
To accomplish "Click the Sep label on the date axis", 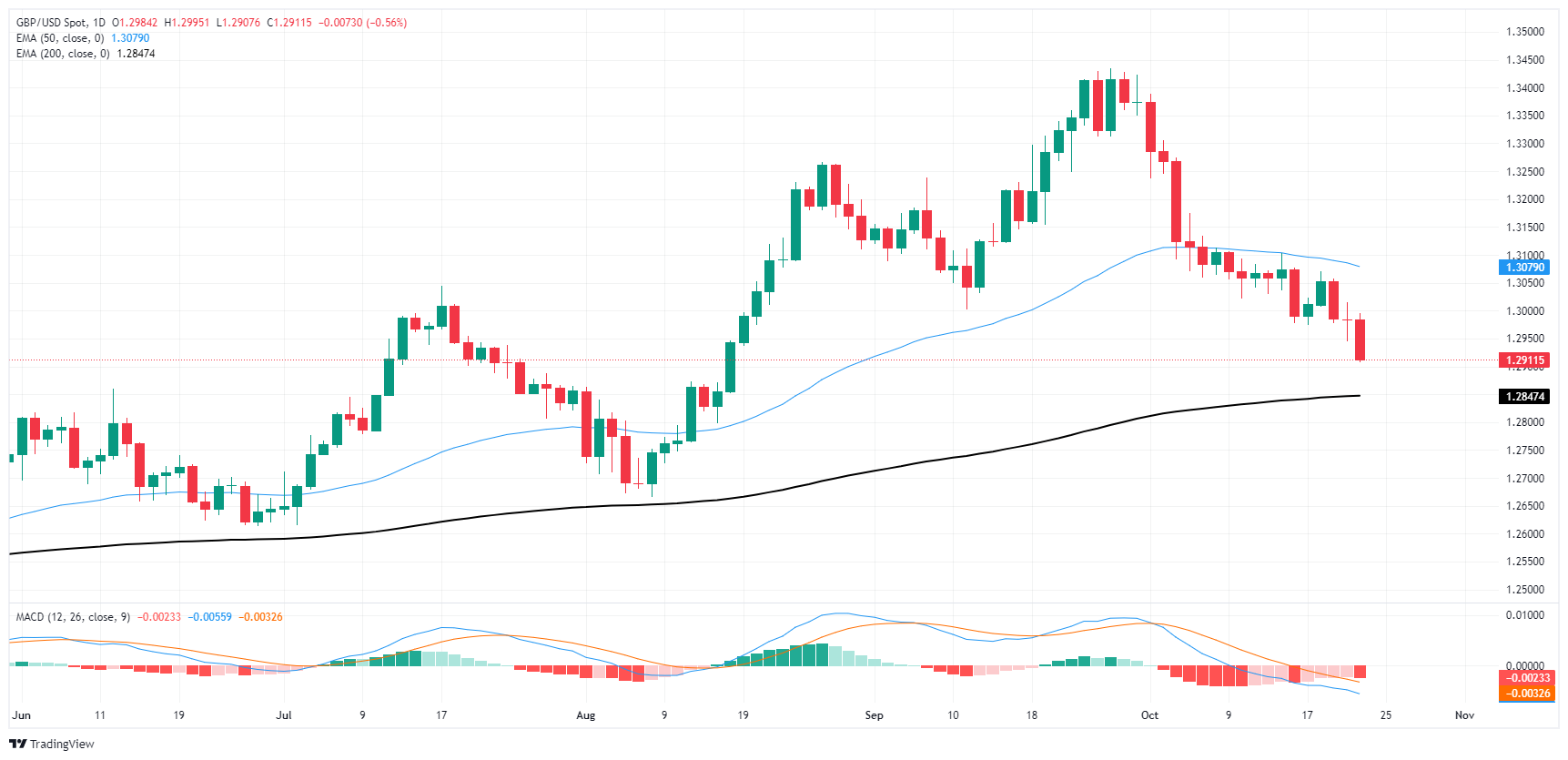I will point(874,715).
